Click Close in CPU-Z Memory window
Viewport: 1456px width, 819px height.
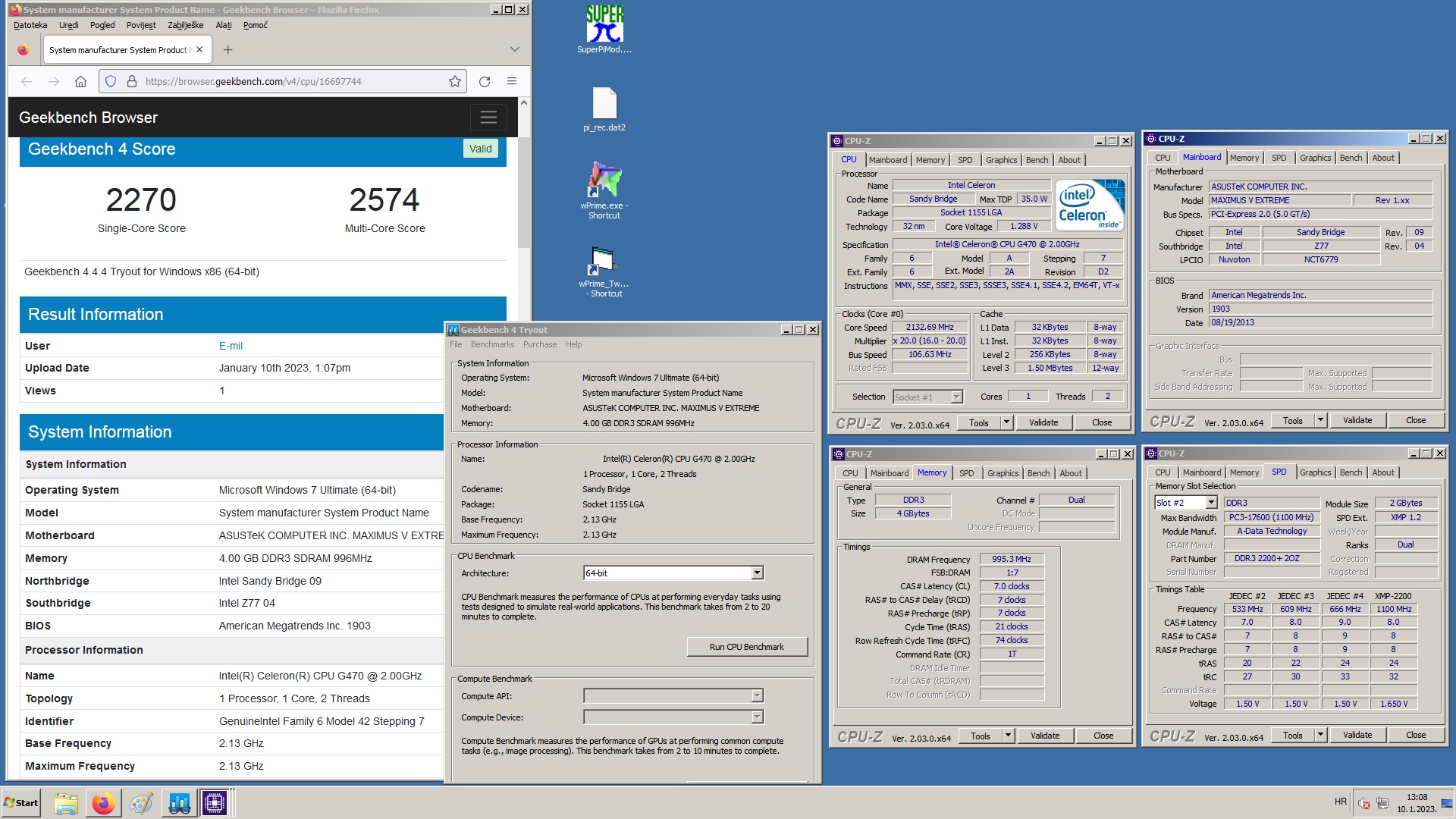(x=1103, y=736)
